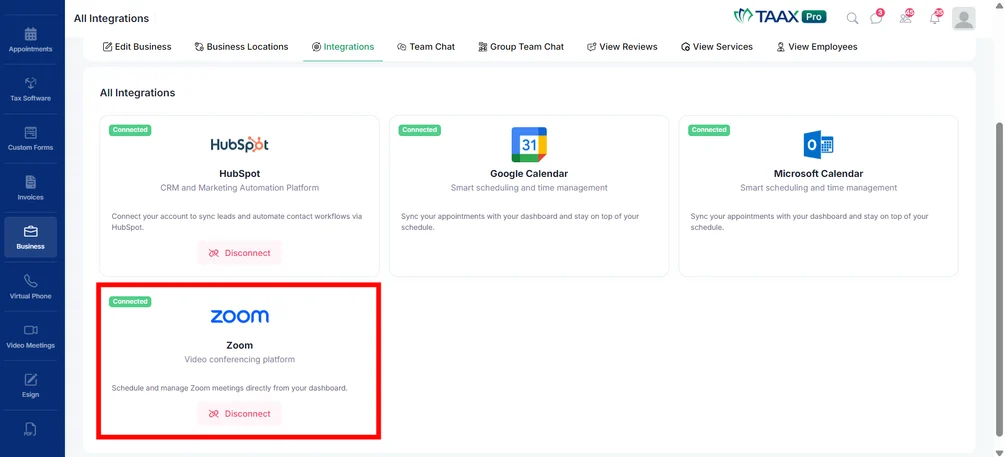Viewport: 1005px width, 457px height.
Task: Click the Microsoft Calendar Outlook logo
Action: click(818, 145)
